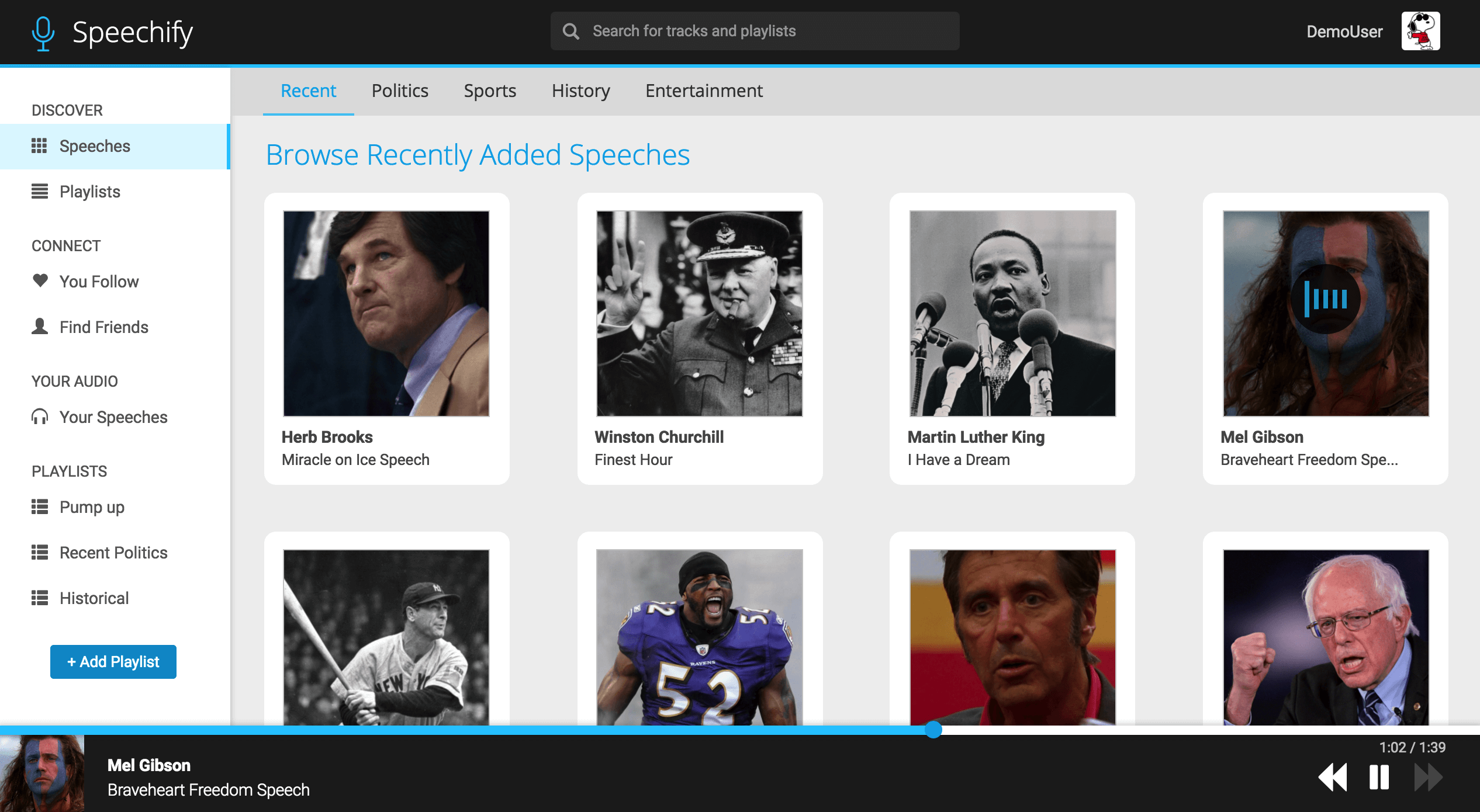This screenshot has width=1480, height=812.
Task: Open the Pump up playlist
Action: pos(92,507)
